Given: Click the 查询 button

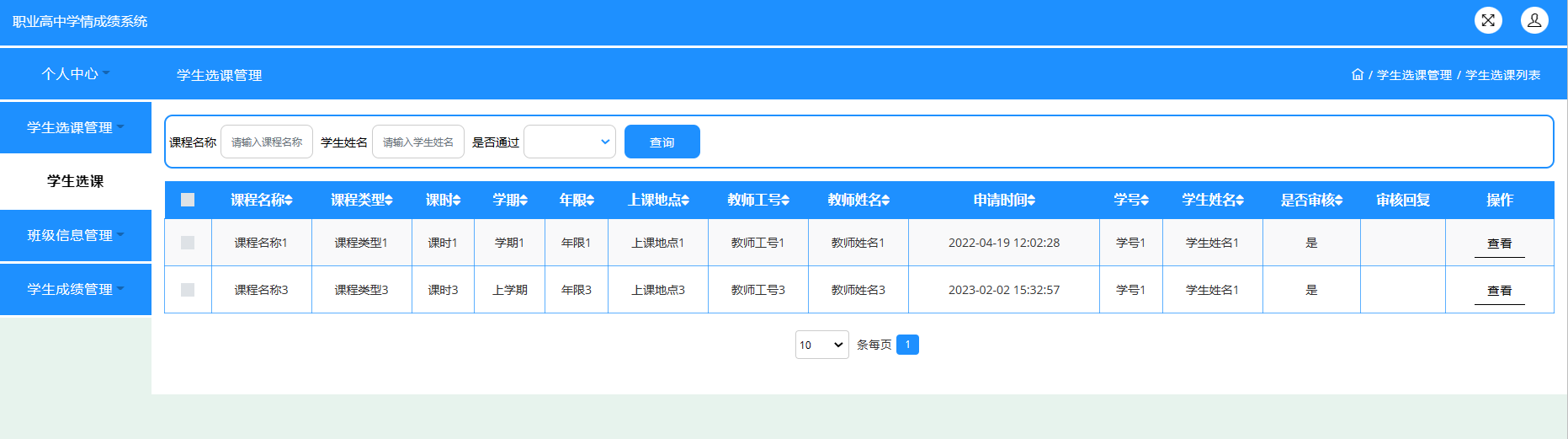Looking at the screenshot, I should pyautogui.click(x=662, y=142).
